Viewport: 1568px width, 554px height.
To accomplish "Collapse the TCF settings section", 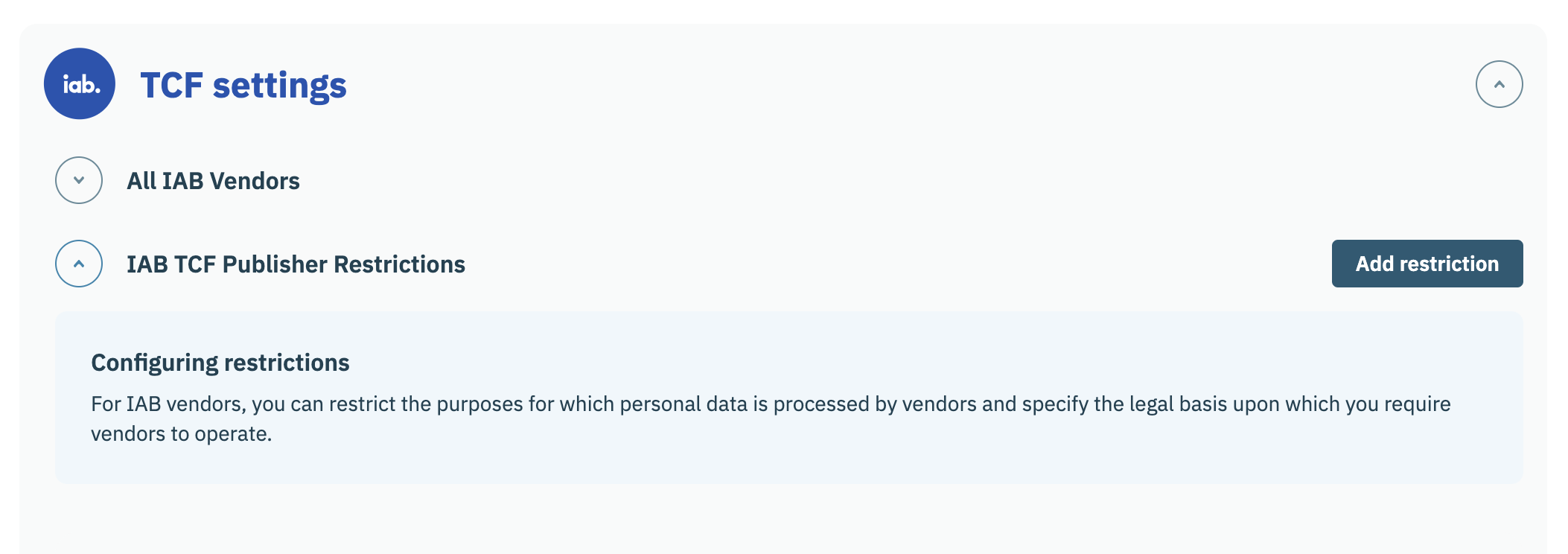I will pyautogui.click(x=1499, y=84).
